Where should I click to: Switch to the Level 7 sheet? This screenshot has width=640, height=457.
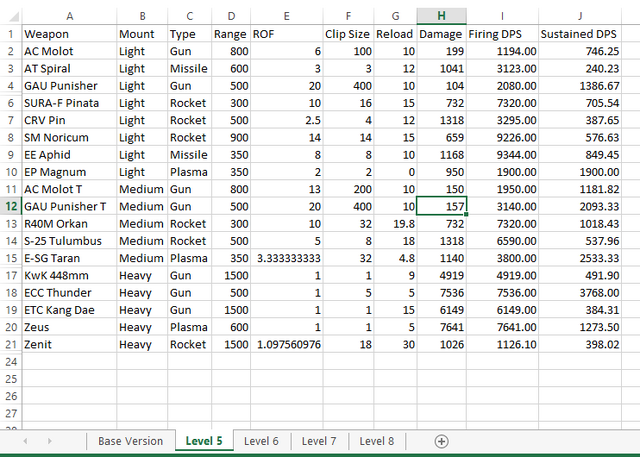click(x=319, y=441)
